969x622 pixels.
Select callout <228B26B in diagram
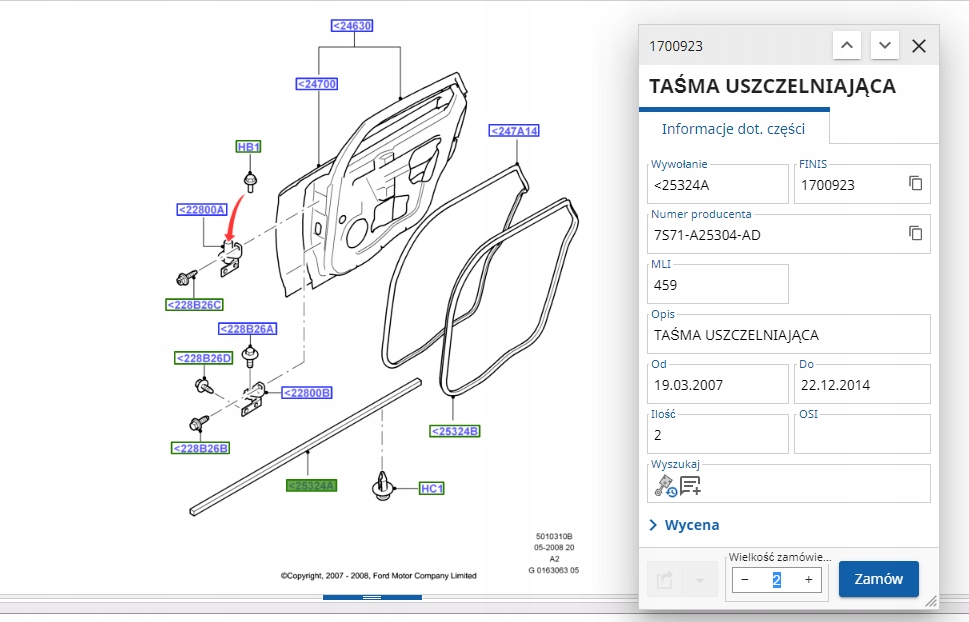pyautogui.click(x=200, y=448)
